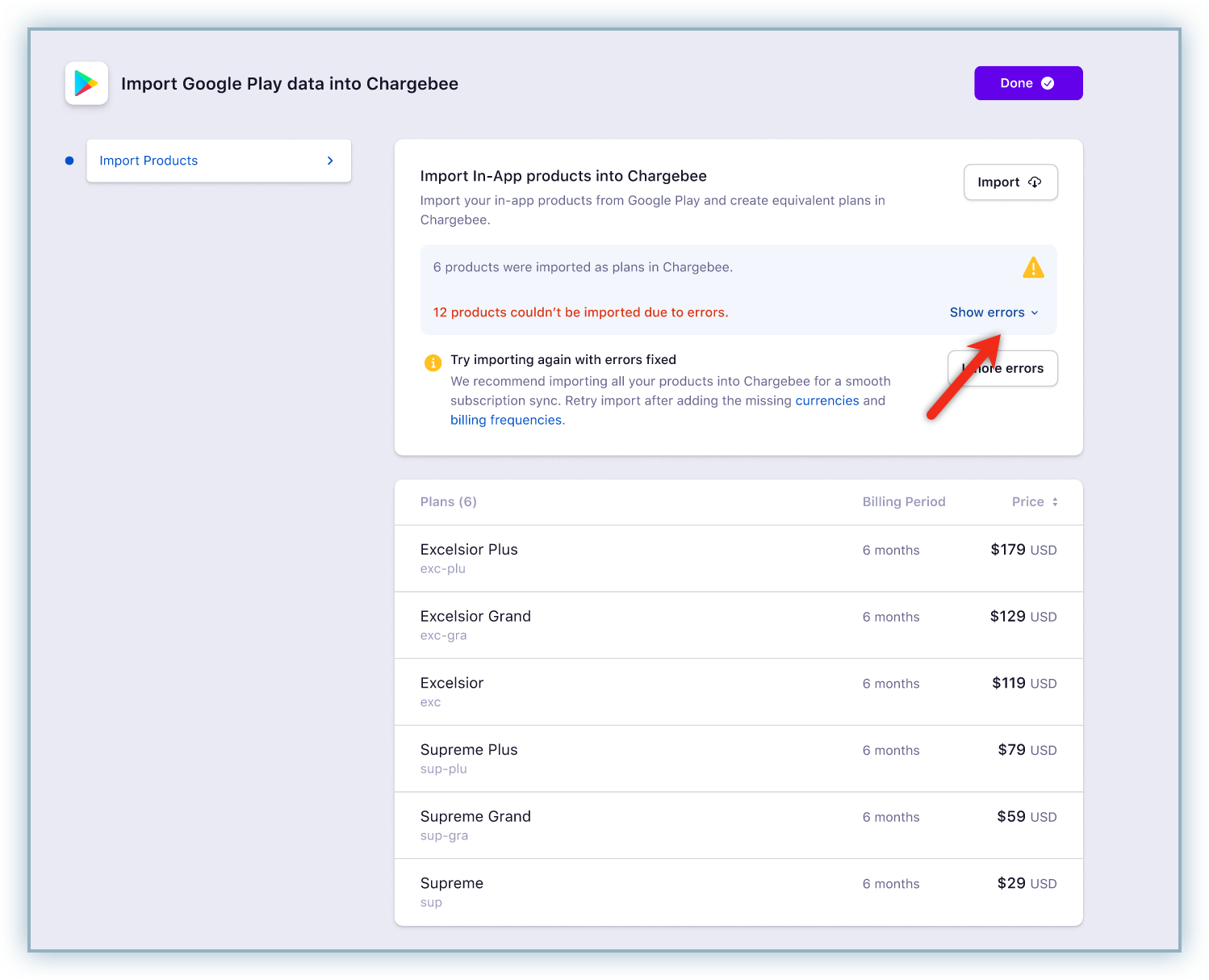Select the Excelsior Grand plan row
This screenshot has width=1209, height=980.
pyautogui.click(x=738, y=625)
